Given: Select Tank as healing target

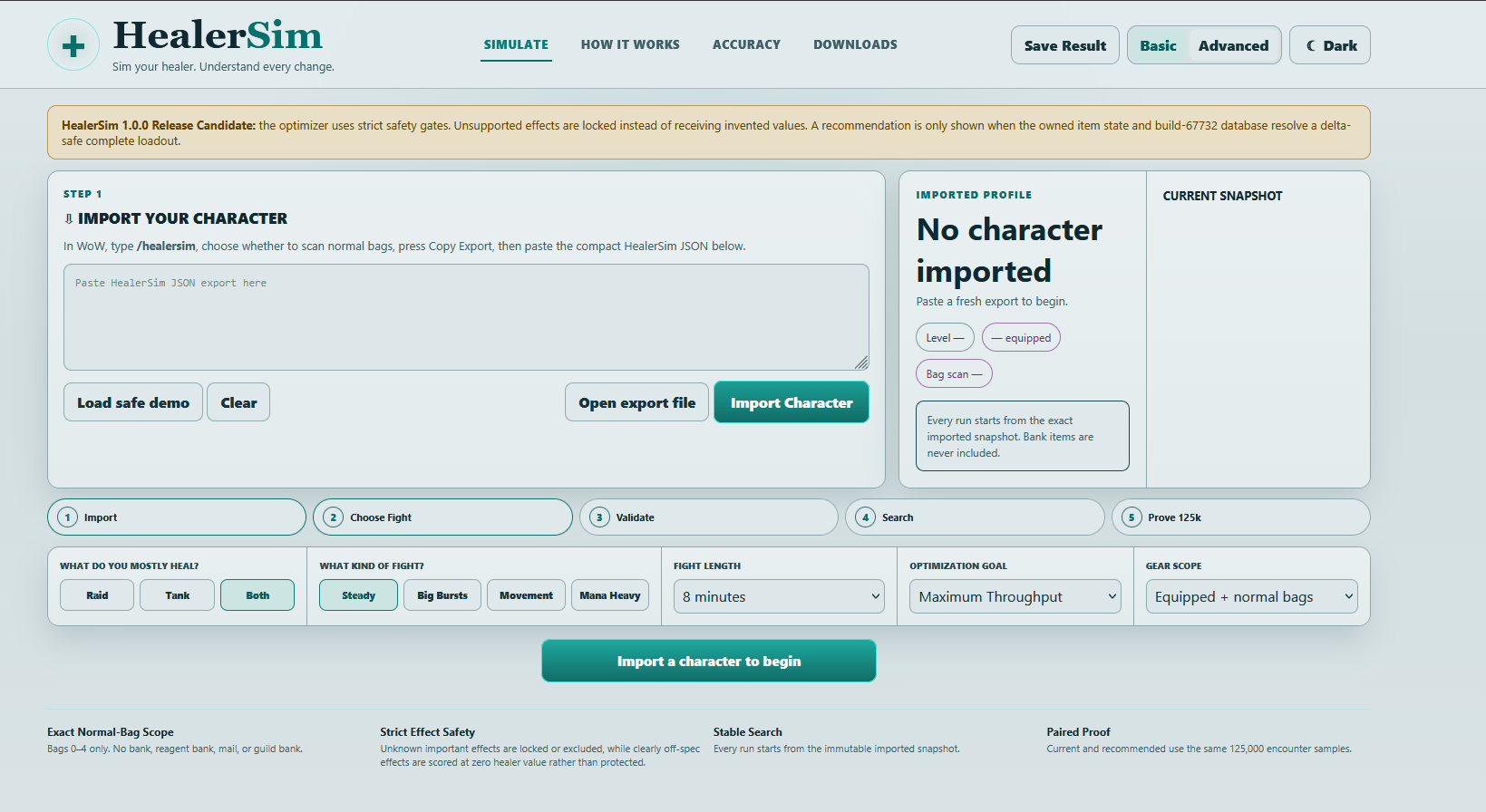Looking at the screenshot, I should point(178,595).
